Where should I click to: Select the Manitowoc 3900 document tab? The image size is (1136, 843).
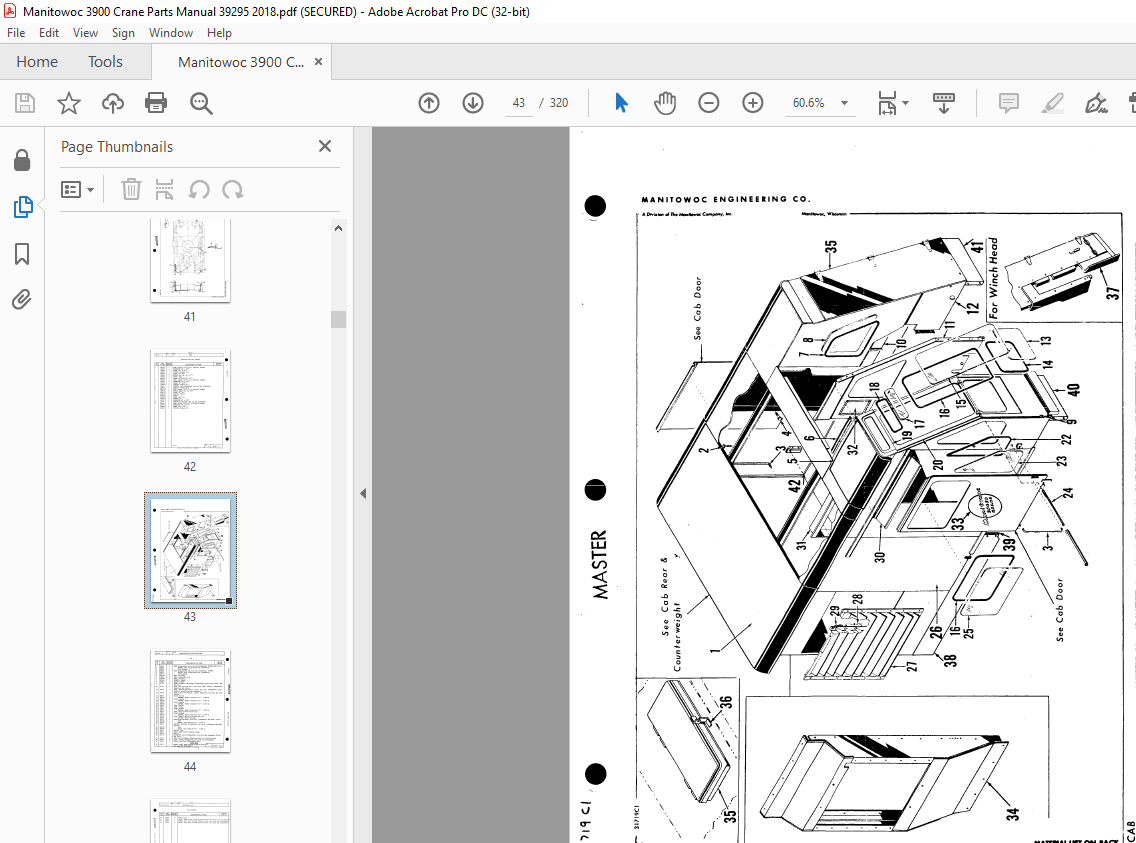coord(241,62)
